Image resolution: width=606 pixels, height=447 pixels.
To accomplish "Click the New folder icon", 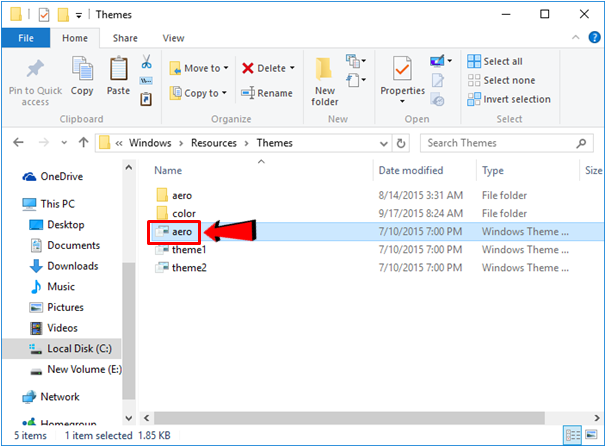I will click(x=324, y=69).
